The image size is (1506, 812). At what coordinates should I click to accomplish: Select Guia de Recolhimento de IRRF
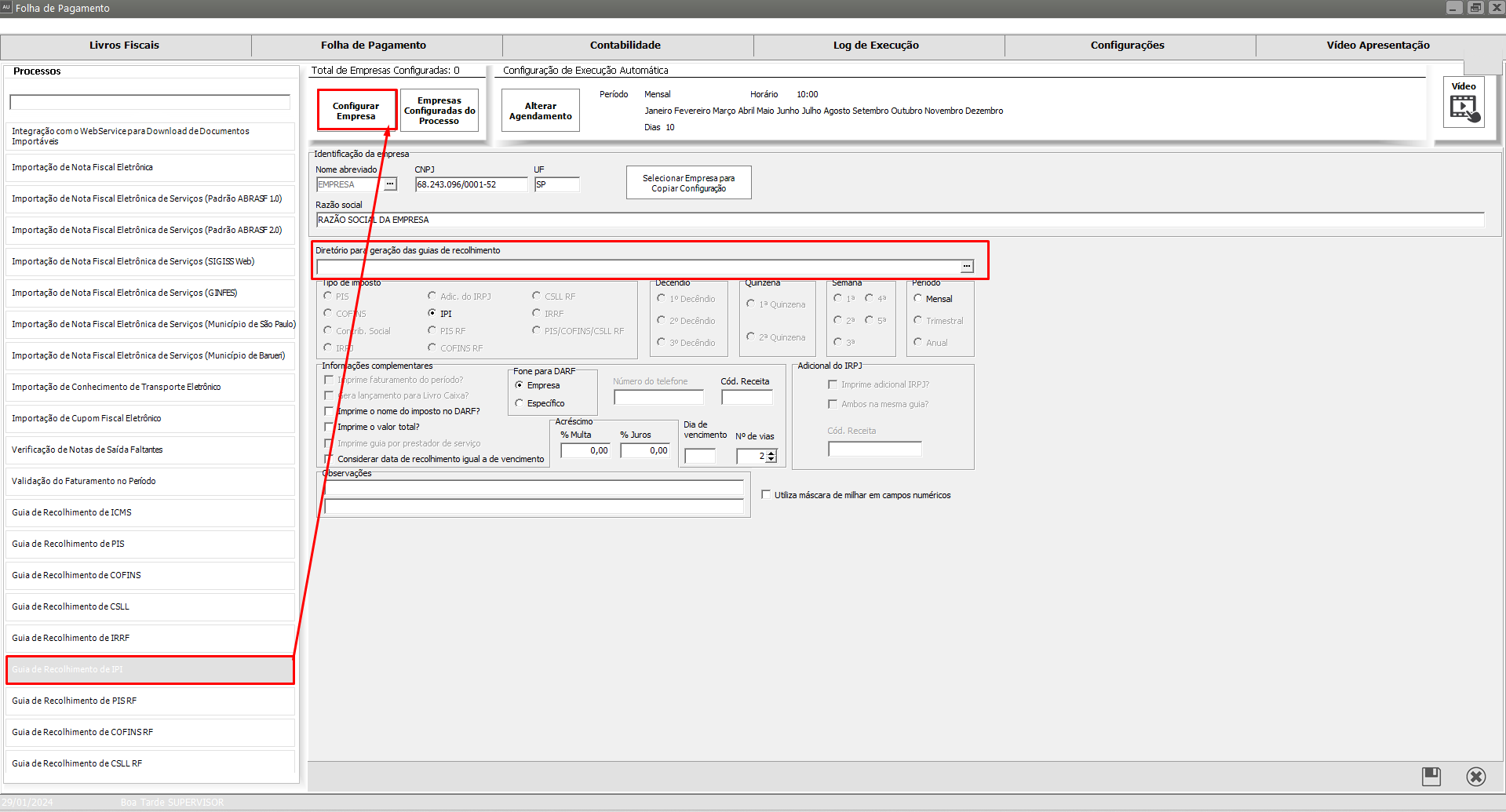pyautogui.click(x=150, y=638)
